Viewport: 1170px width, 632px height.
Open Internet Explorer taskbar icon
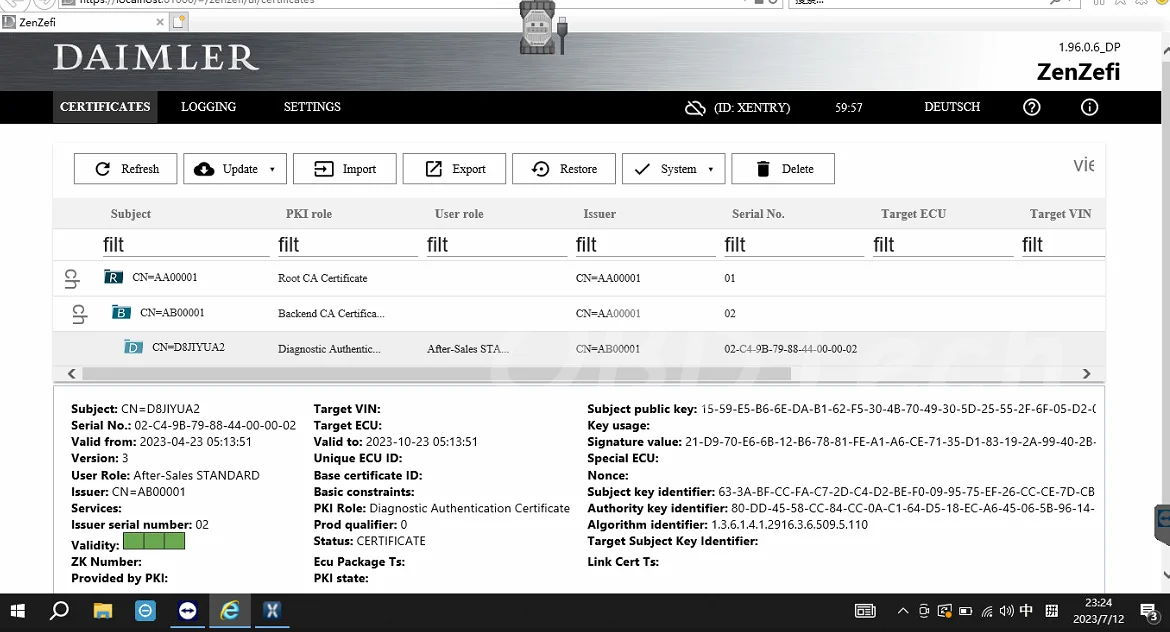coord(230,611)
